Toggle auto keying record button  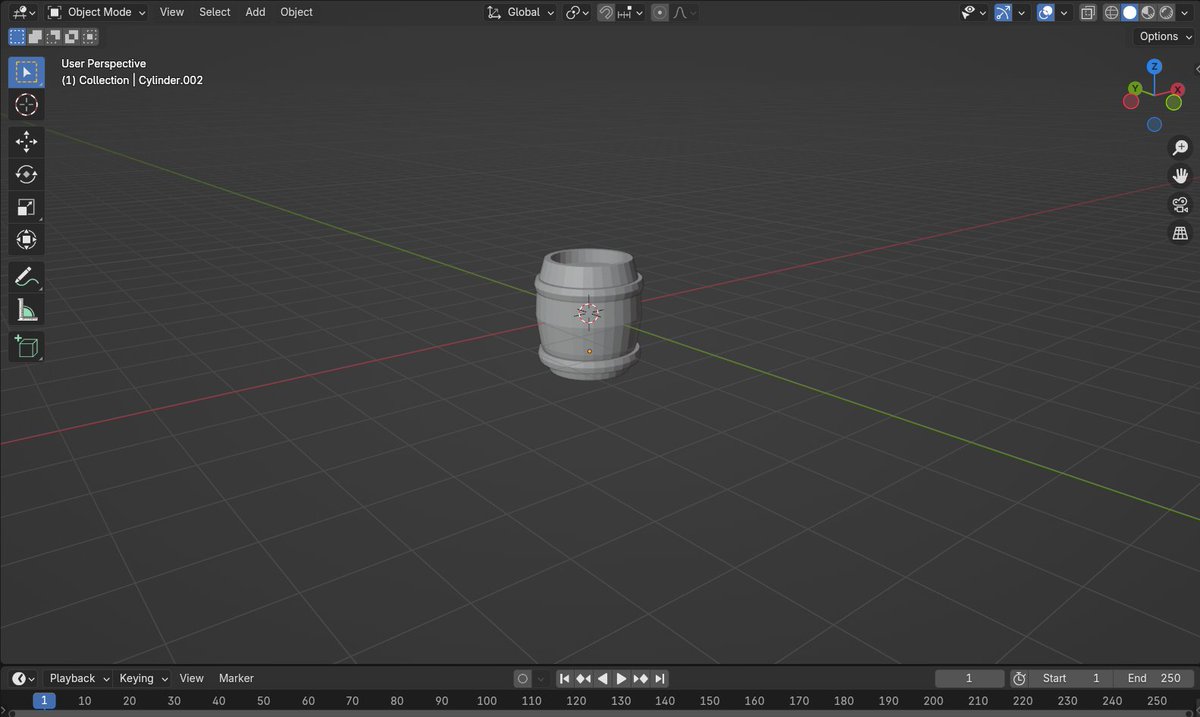[522, 679]
